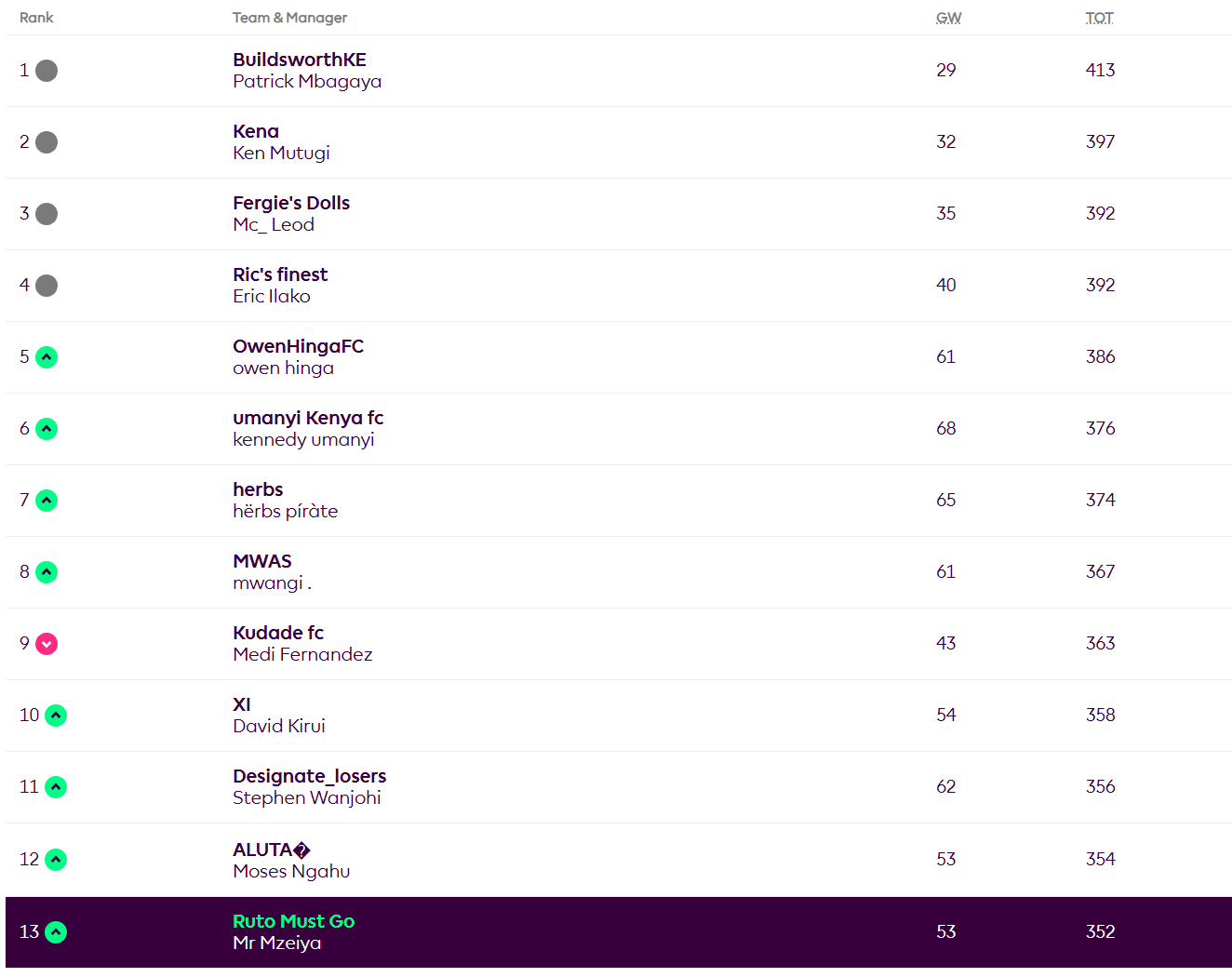Screen dimensions: 1232x977
Task: Click the grey circle icon beside rank 2
Action: pos(47,142)
